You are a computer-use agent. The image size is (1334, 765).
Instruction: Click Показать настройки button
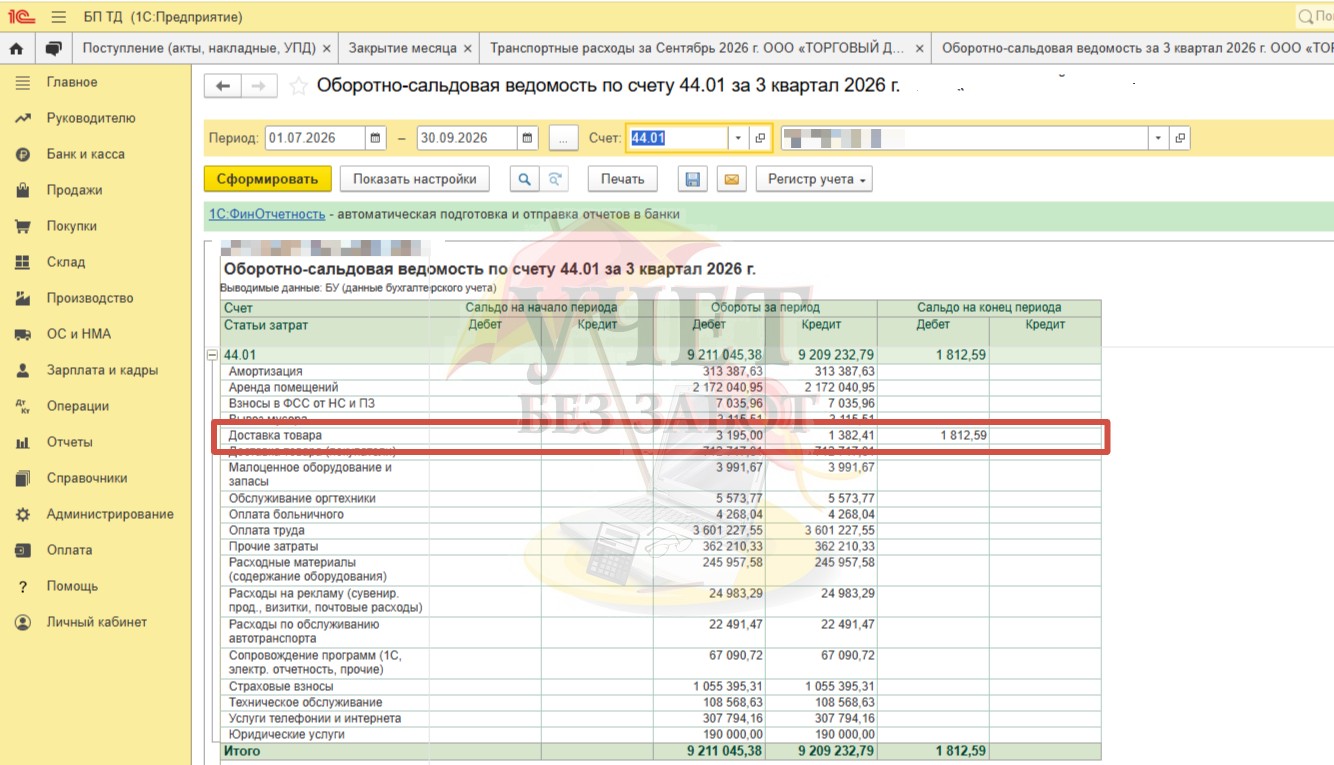[415, 179]
